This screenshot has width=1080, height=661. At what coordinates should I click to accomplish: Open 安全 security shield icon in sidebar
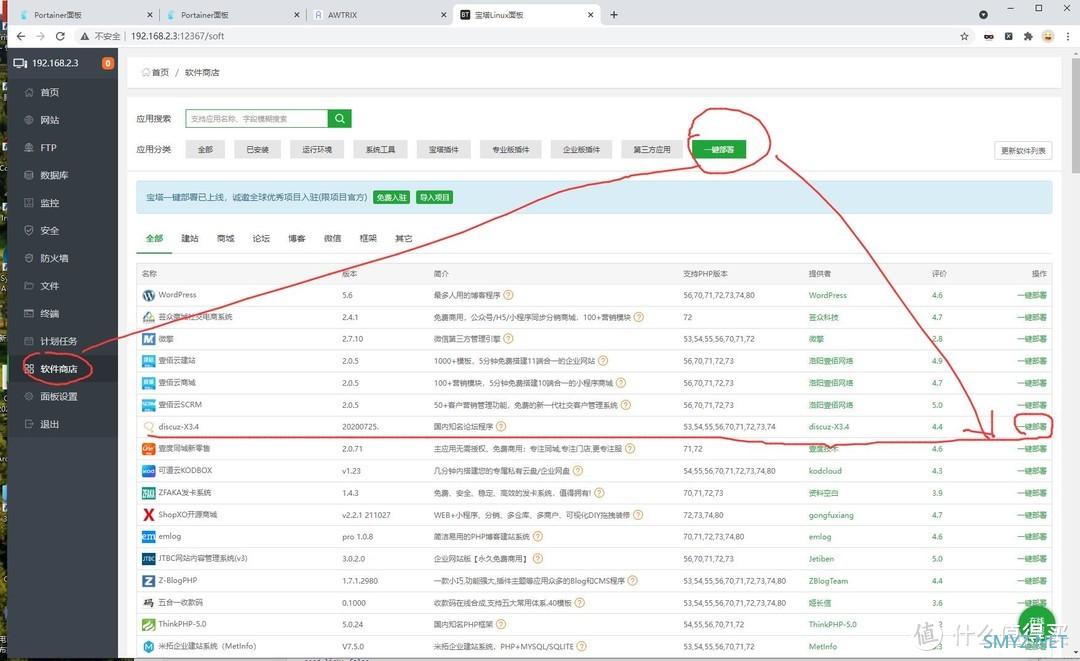[29, 230]
